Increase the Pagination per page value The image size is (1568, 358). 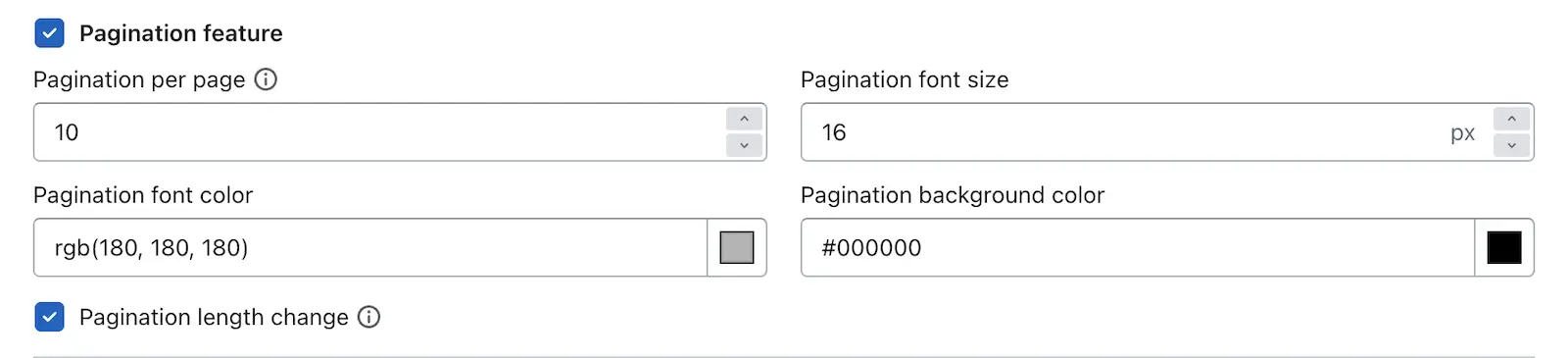745,119
